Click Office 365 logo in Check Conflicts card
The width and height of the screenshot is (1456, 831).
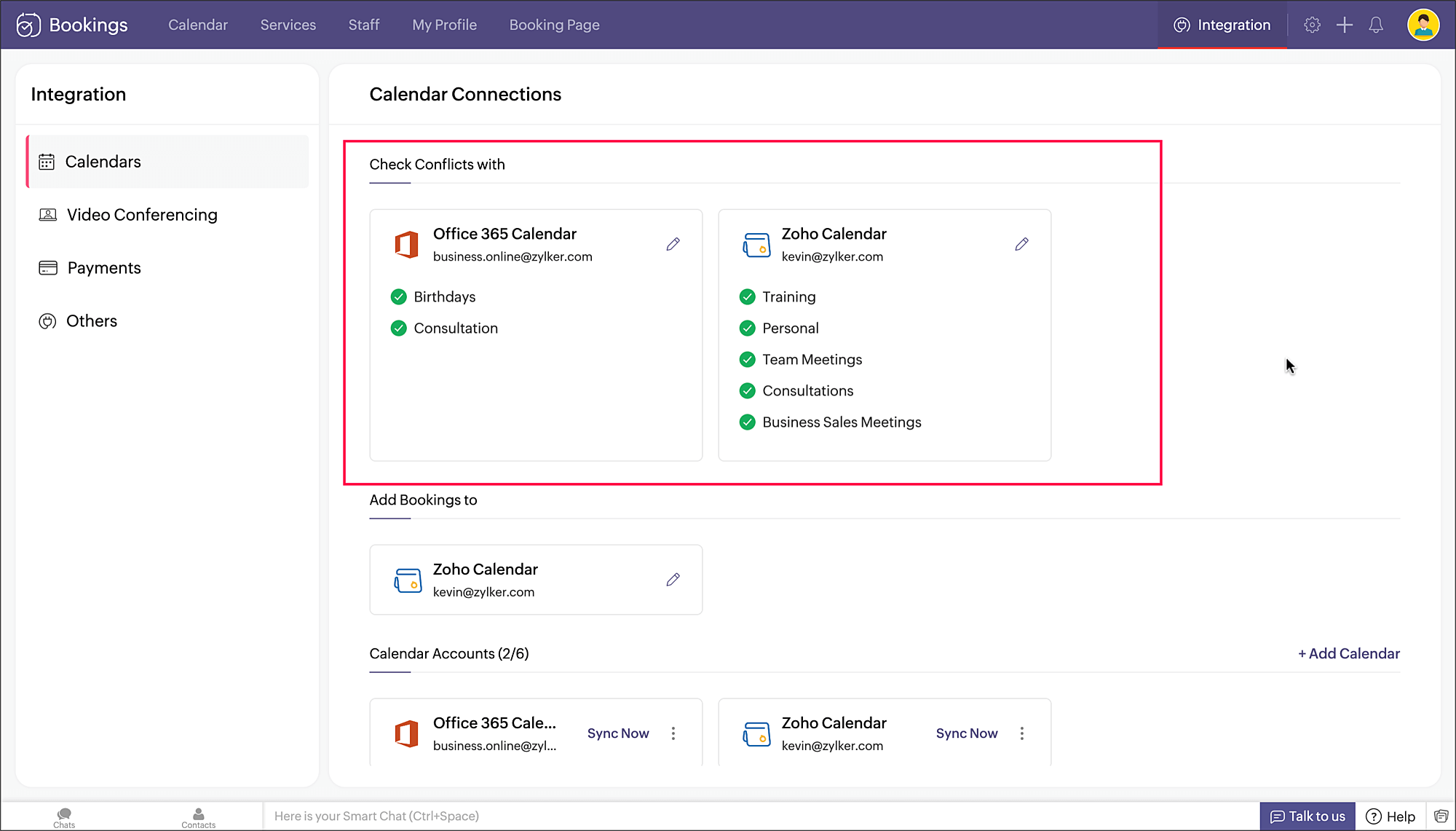406,245
